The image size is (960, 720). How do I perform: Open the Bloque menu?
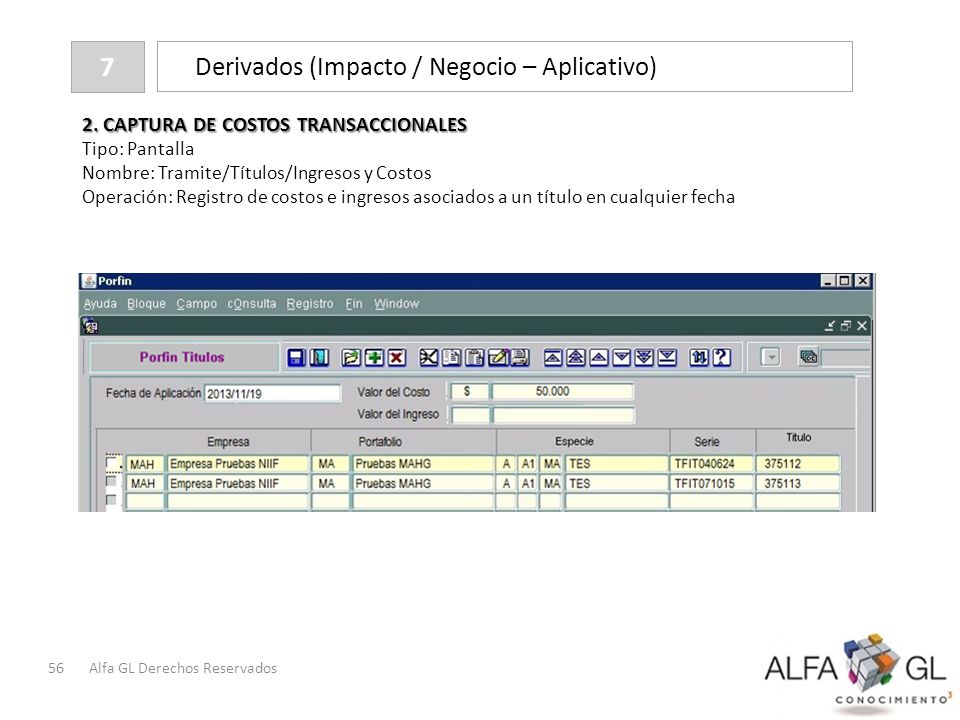[146, 304]
